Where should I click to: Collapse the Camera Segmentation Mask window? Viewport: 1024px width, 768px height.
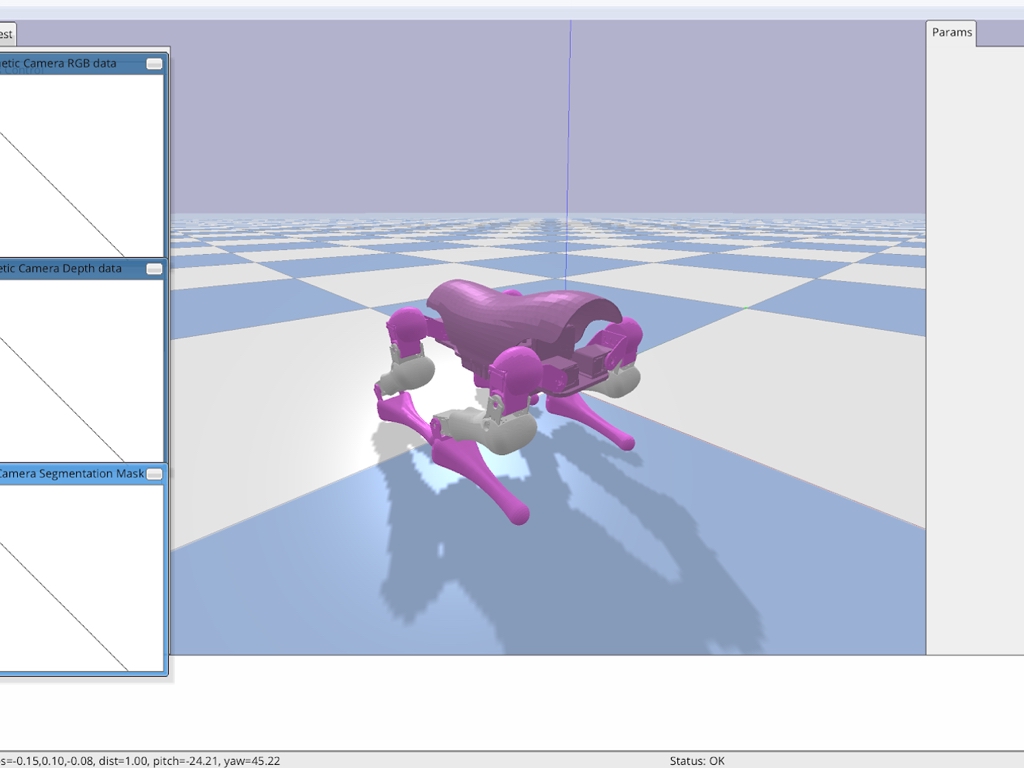[154, 474]
